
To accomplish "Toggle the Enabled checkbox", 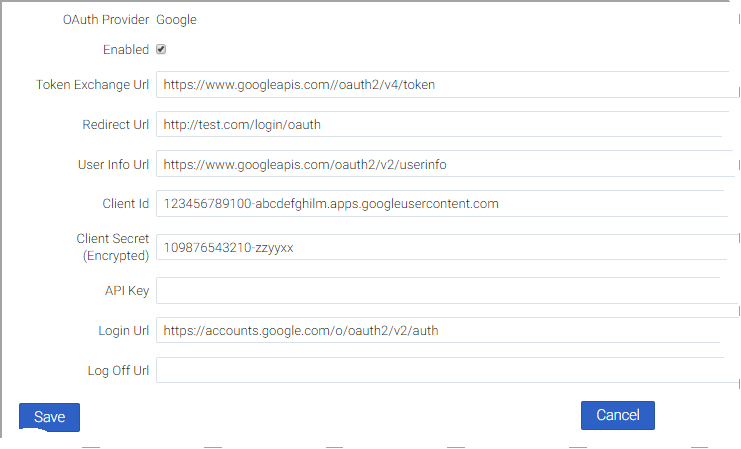I will [x=161, y=49].
